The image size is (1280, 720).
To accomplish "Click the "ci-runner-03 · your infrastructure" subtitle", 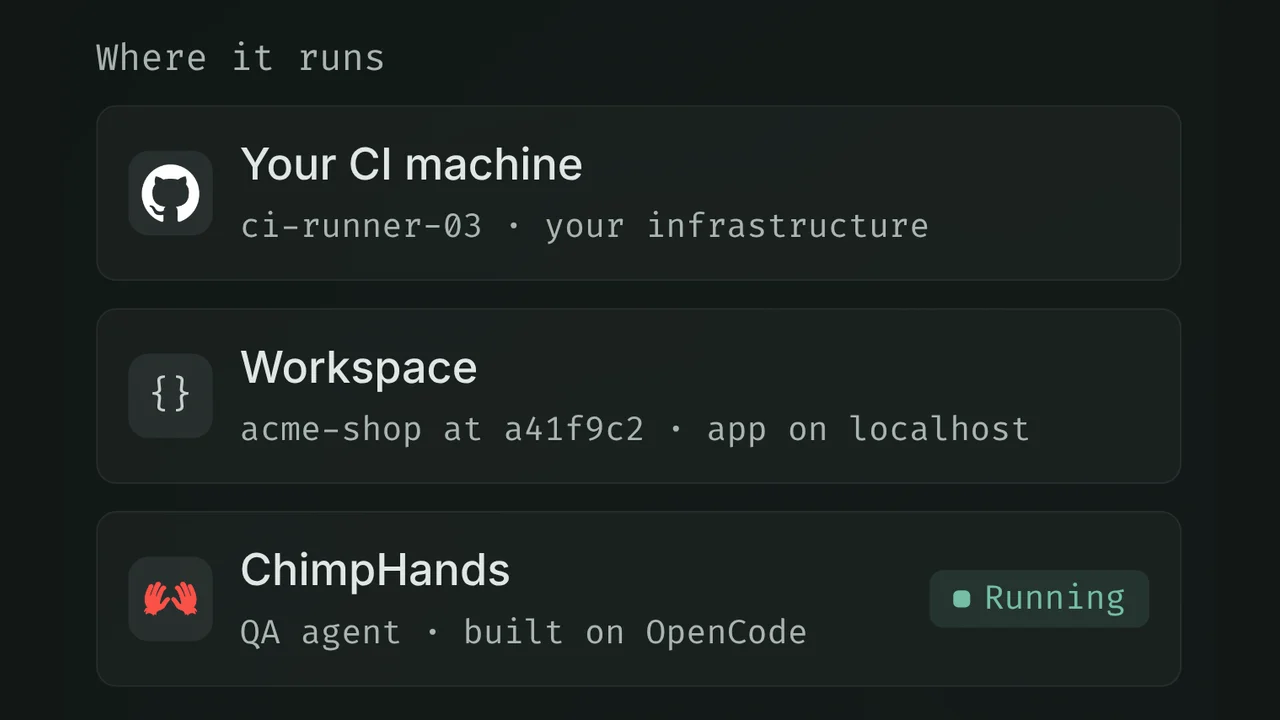I will 584,226.
